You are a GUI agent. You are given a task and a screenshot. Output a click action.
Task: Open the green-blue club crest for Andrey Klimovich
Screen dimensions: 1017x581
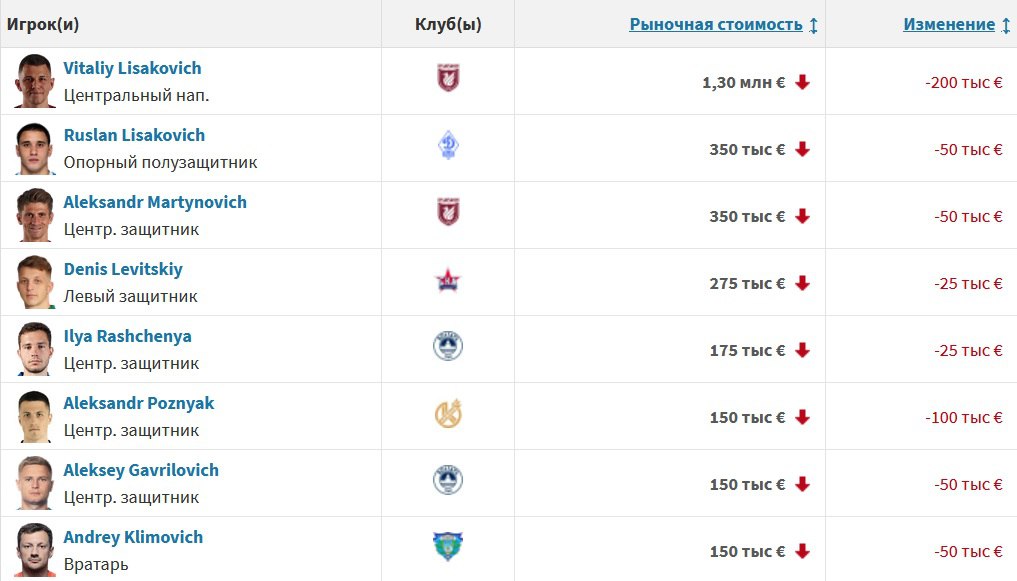point(448,546)
